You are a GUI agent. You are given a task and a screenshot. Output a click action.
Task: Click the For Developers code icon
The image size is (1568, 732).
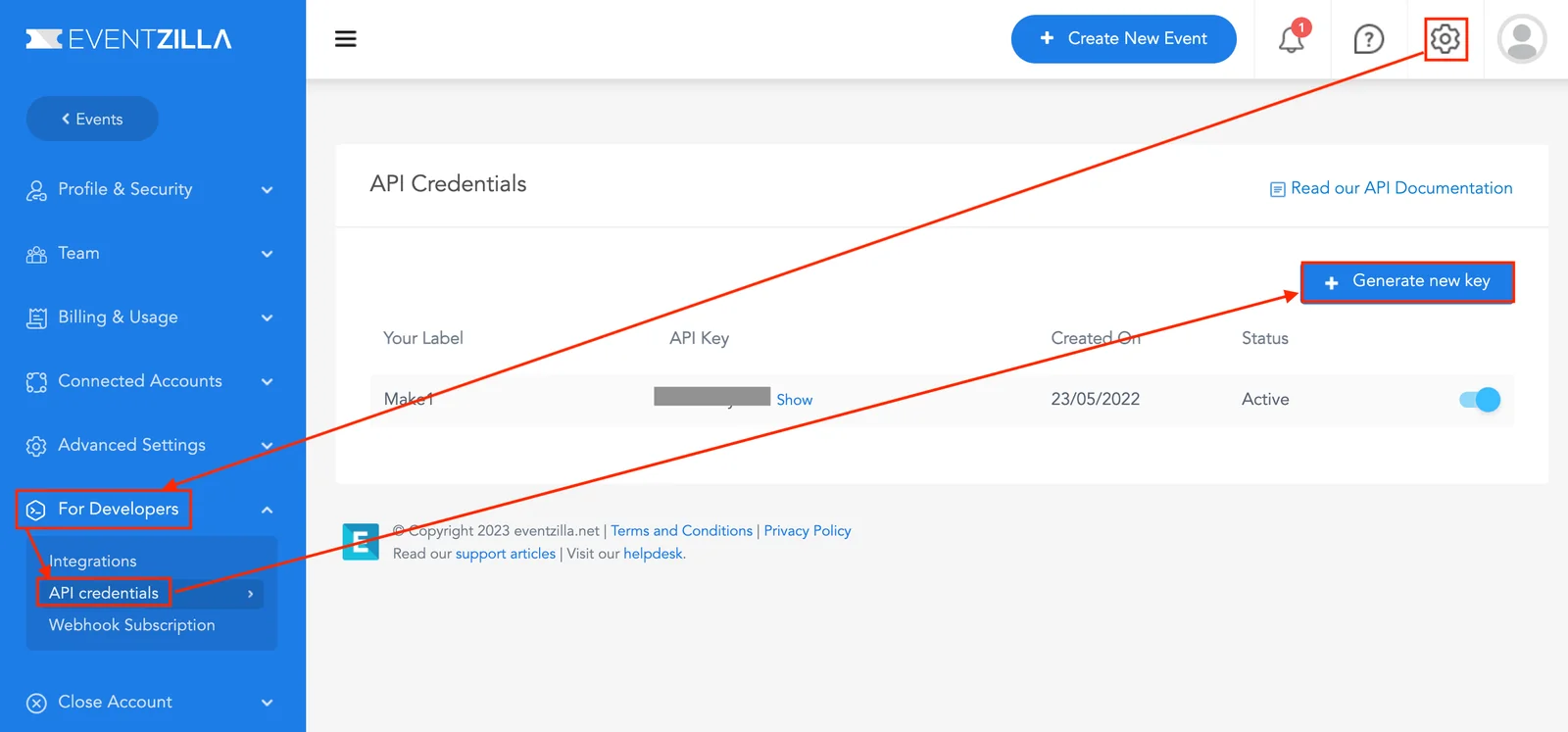pyautogui.click(x=36, y=510)
